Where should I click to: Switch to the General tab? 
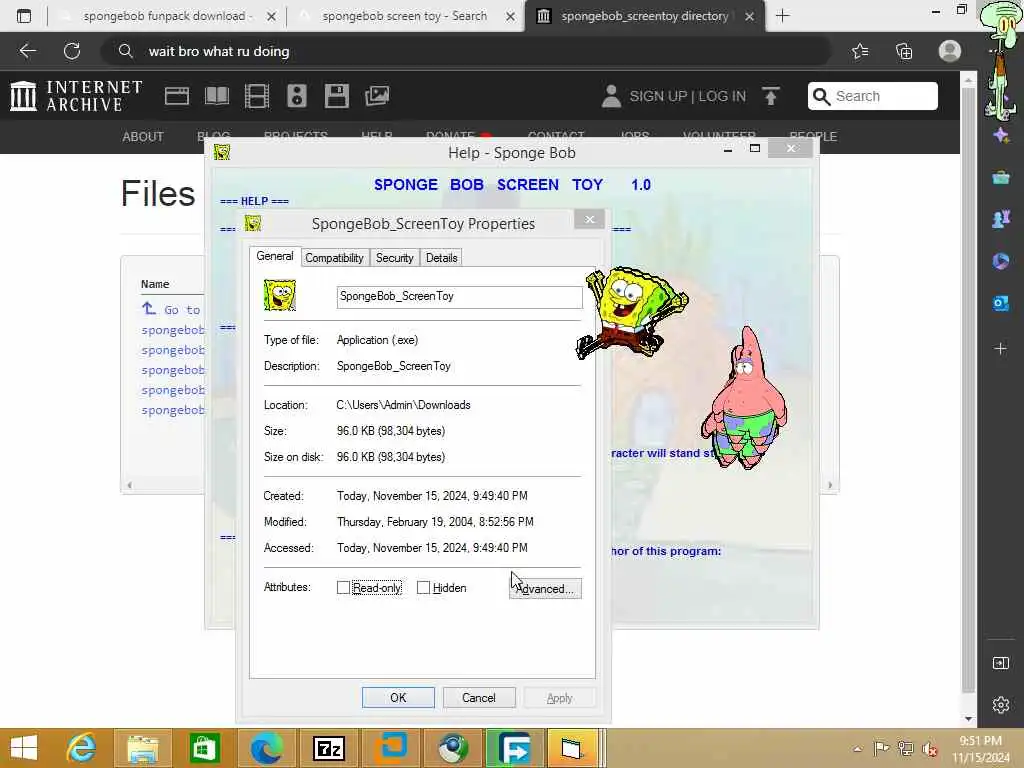pyautogui.click(x=274, y=256)
